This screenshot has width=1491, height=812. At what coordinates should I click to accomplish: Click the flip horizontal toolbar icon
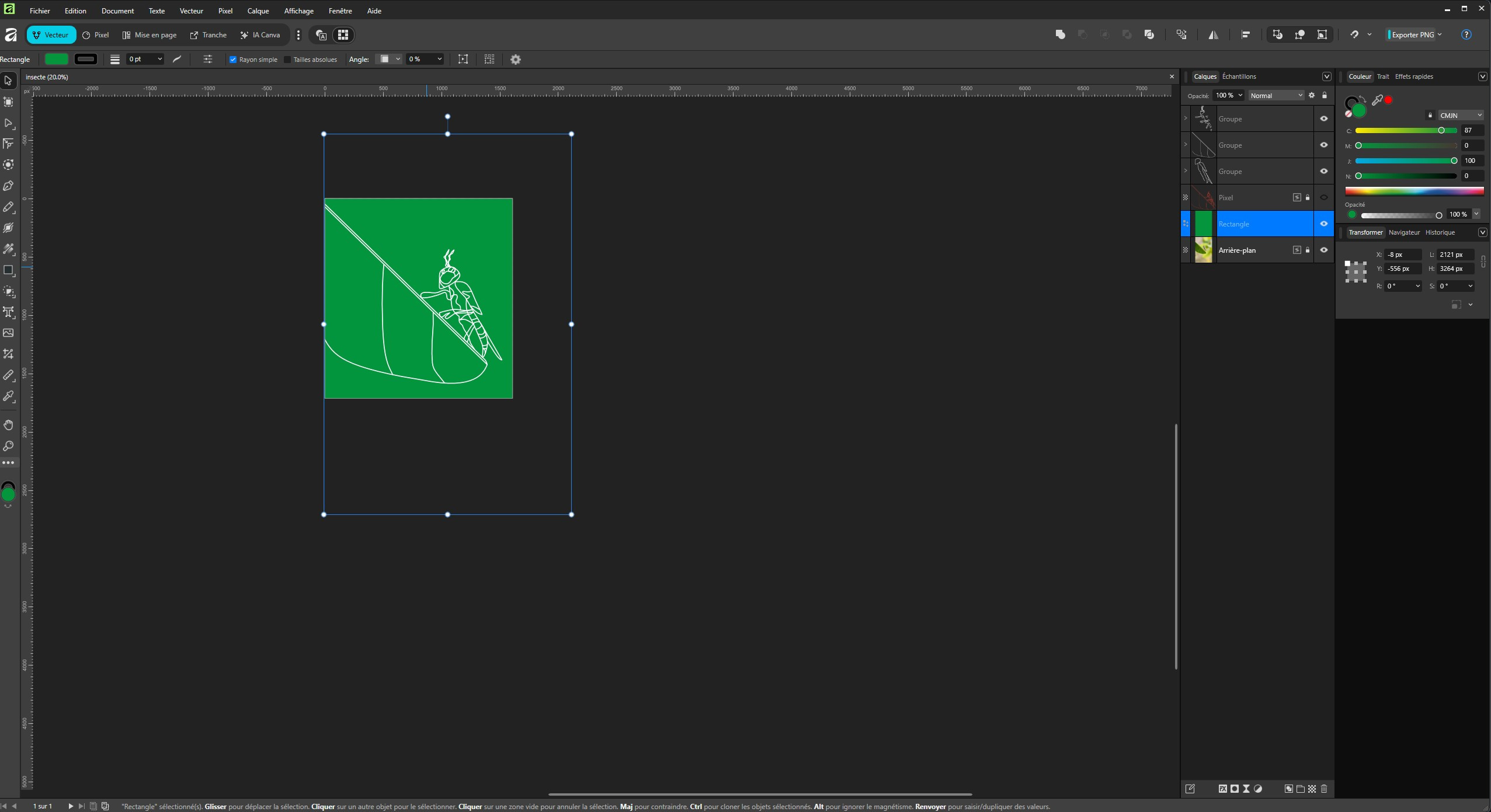[1214, 35]
